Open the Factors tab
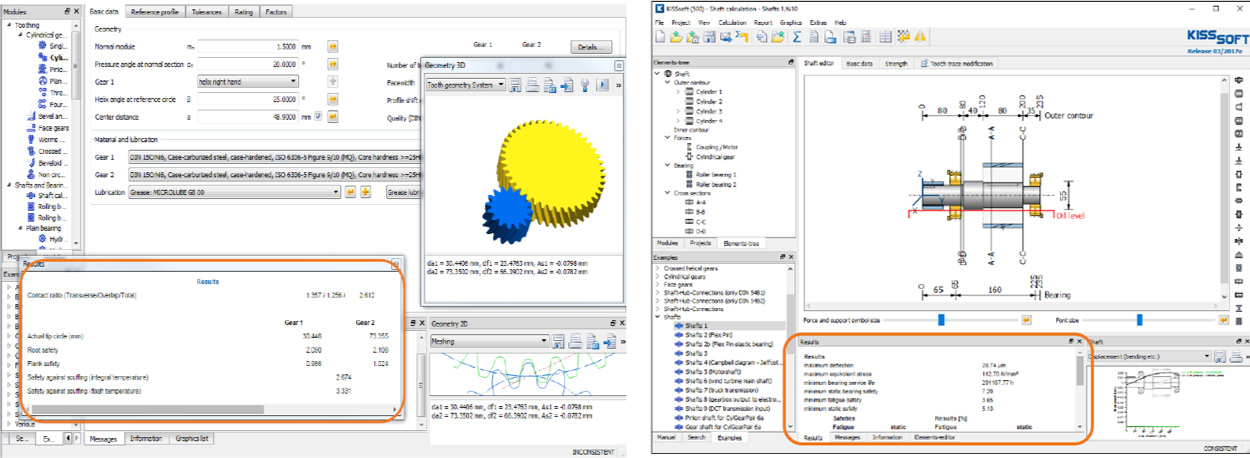This screenshot has width=1250, height=458. click(x=277, y=12)
